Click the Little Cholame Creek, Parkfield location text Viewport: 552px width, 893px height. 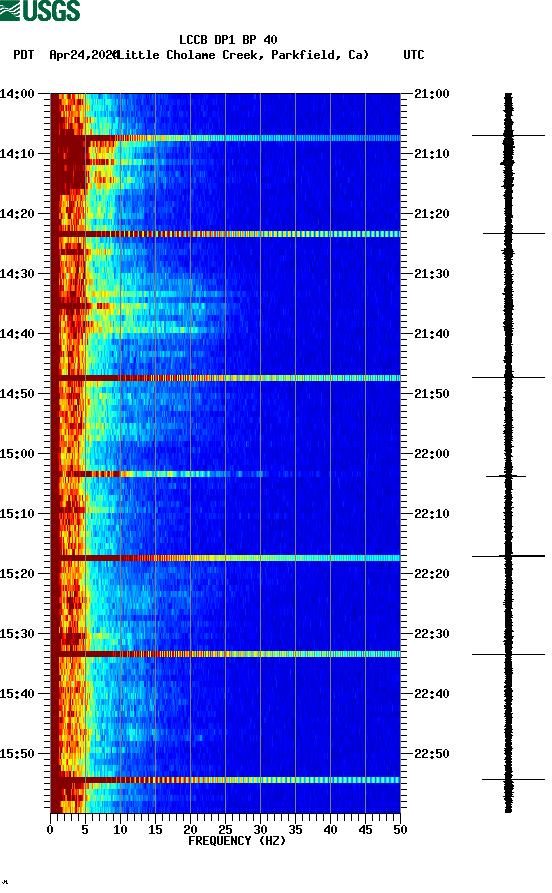(241, 55)
